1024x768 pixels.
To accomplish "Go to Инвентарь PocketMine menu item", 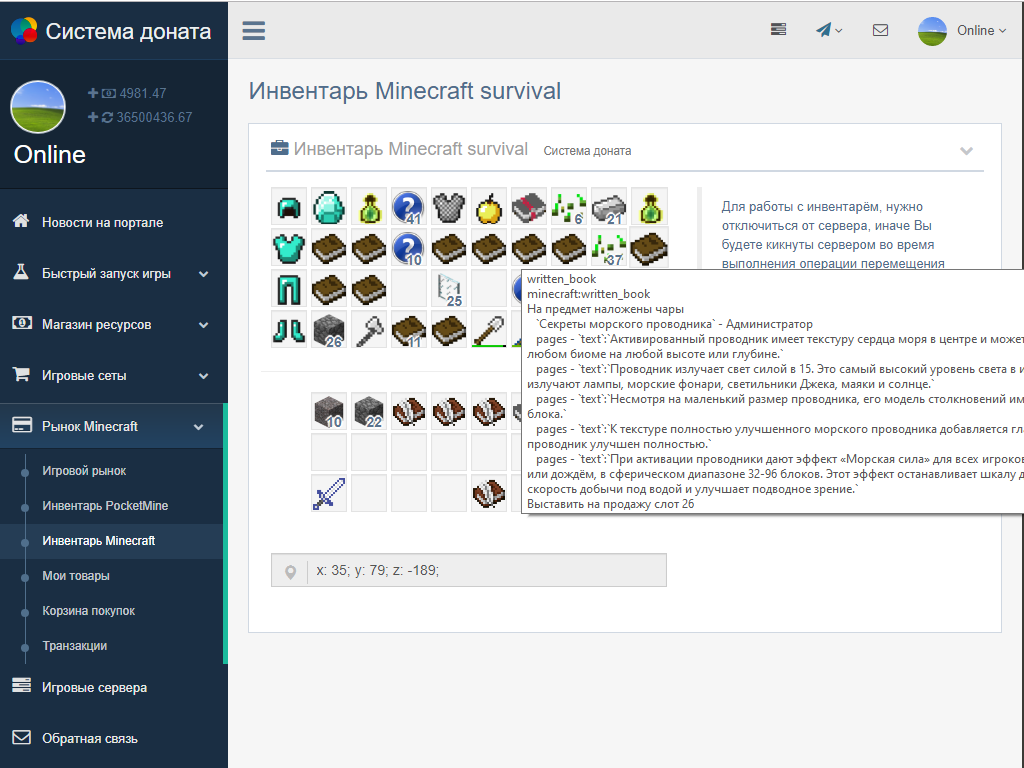I will tap(105, 506).
